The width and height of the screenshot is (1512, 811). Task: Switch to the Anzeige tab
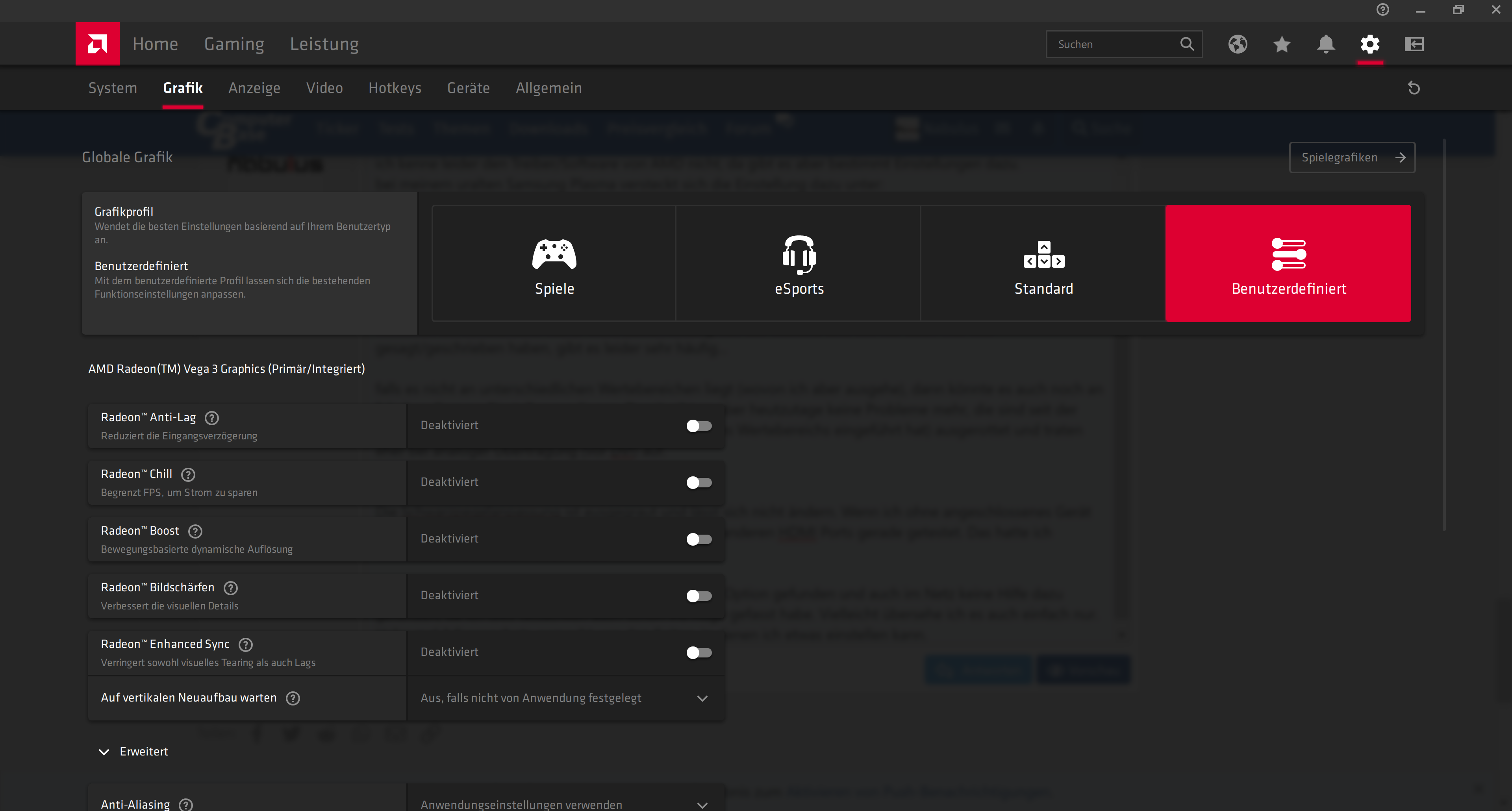tap(254, 88)
